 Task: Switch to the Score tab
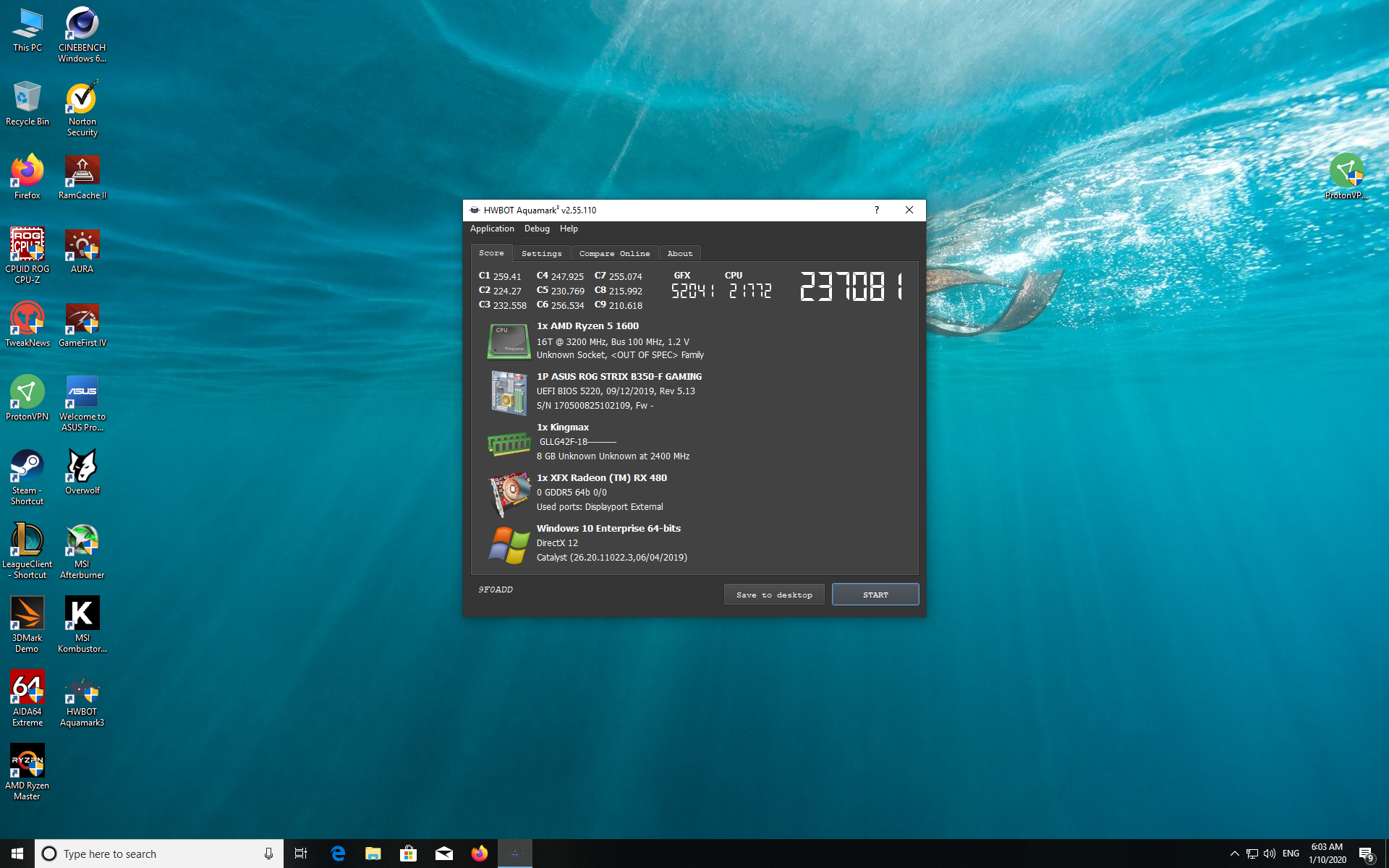491,252
